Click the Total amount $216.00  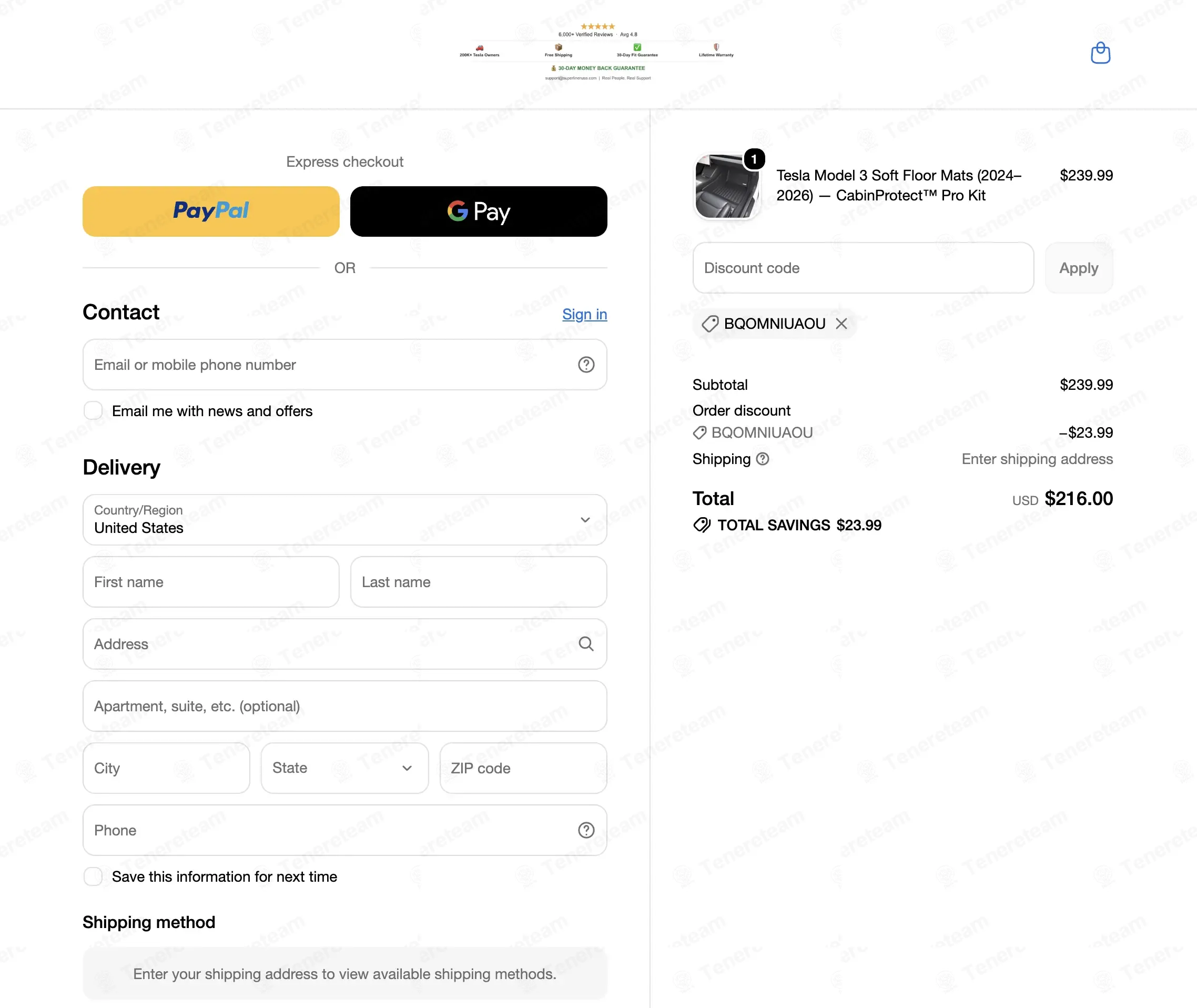click(1078, 498)
